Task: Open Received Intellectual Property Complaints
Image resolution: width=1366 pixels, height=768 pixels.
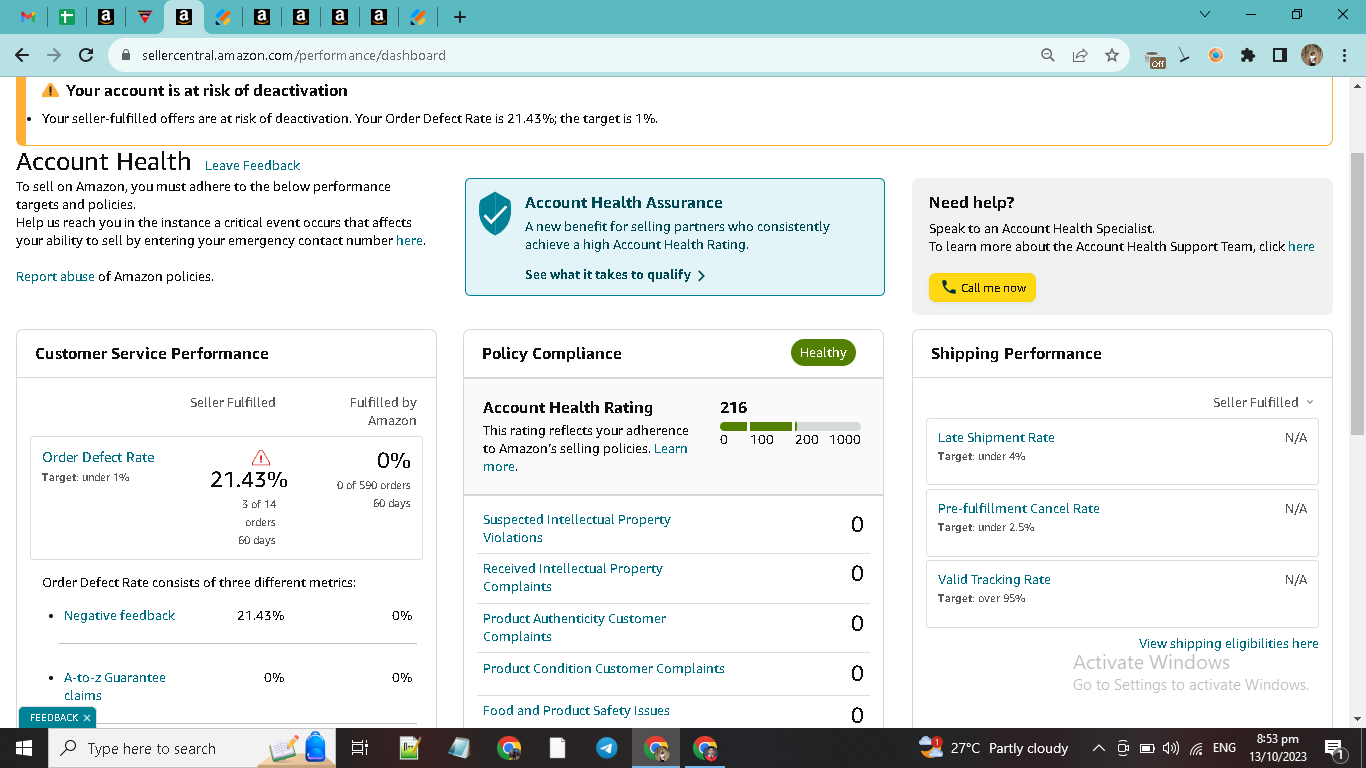Action: 573,577
